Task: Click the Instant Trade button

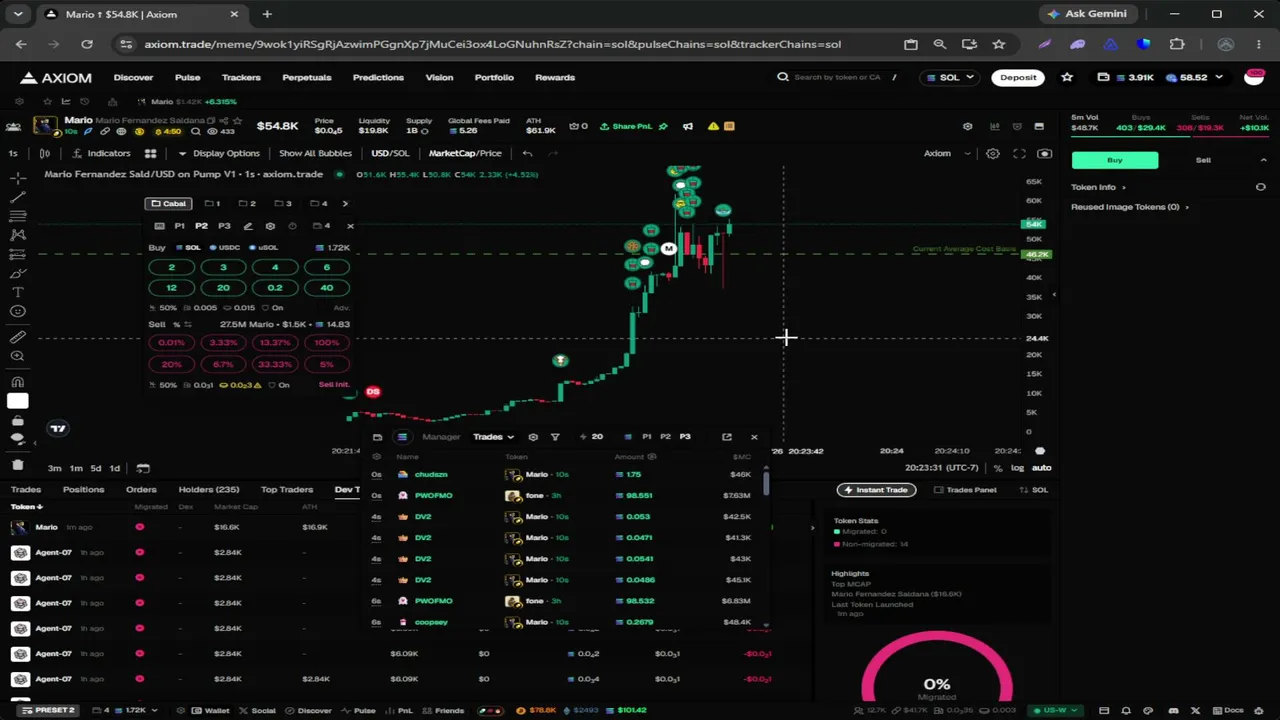Action: point(876,490)
